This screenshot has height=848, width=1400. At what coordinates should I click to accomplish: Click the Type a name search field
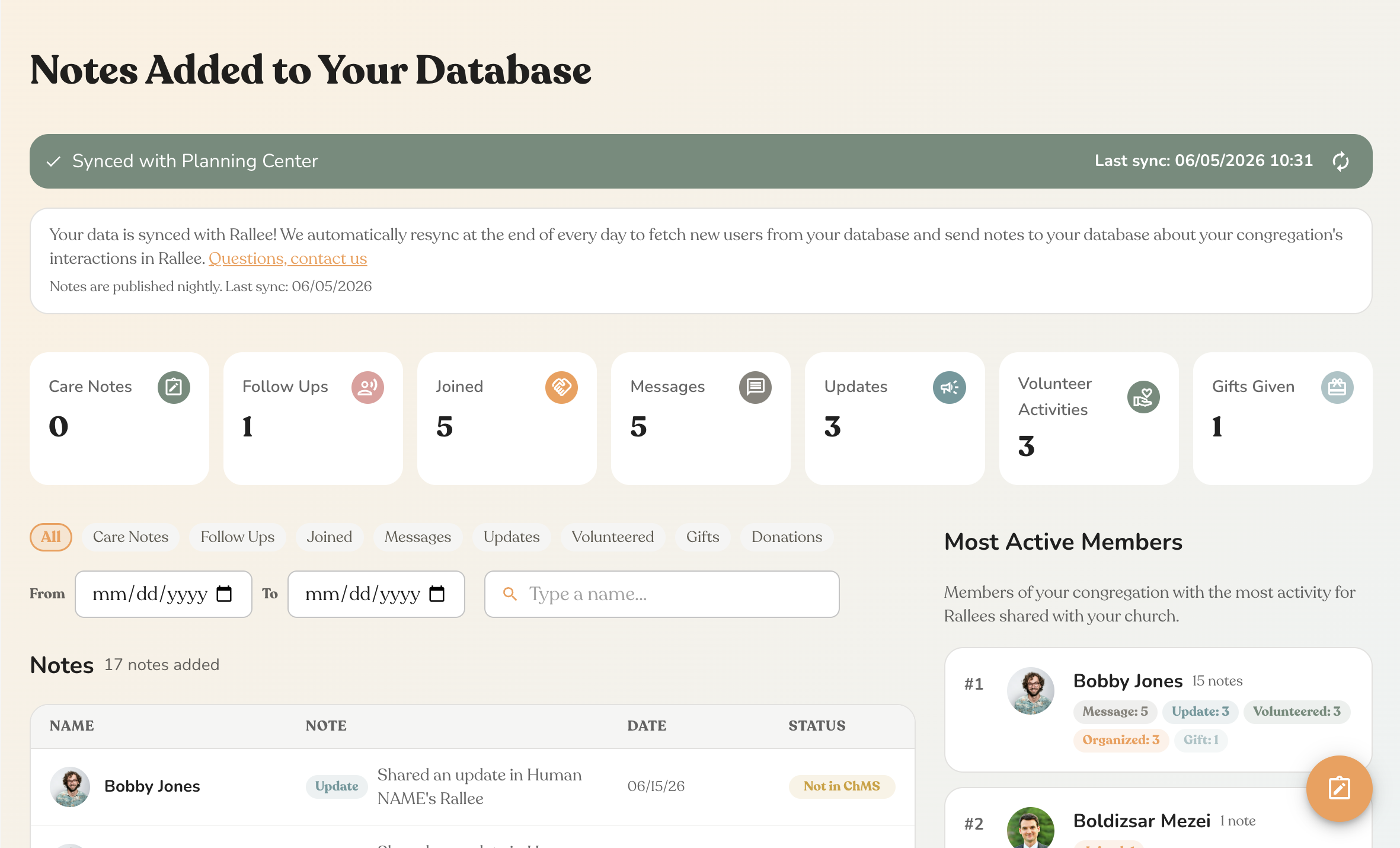pyautogui.click(x=661, y=594)
